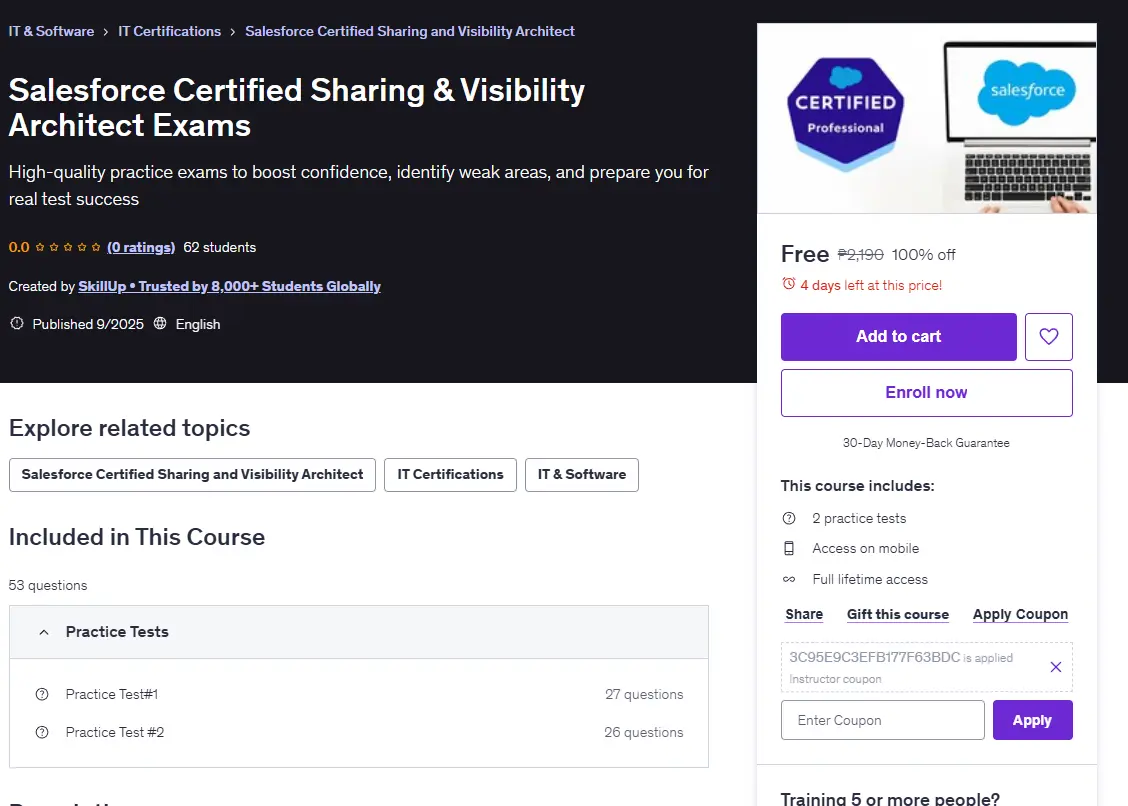Viewport: 1128px width, 806px height.
Task: Click the 'Published 9/2025' text
Action: tap(88, 324)
